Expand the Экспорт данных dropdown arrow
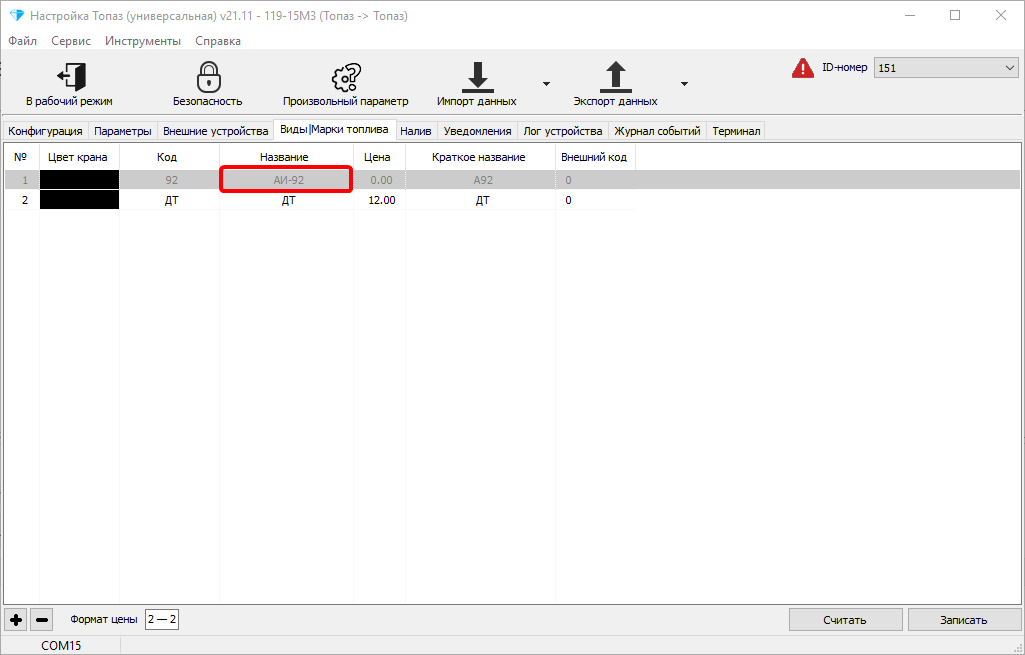Viewport: 1025px width, 655px height. [x=684, y=84]
